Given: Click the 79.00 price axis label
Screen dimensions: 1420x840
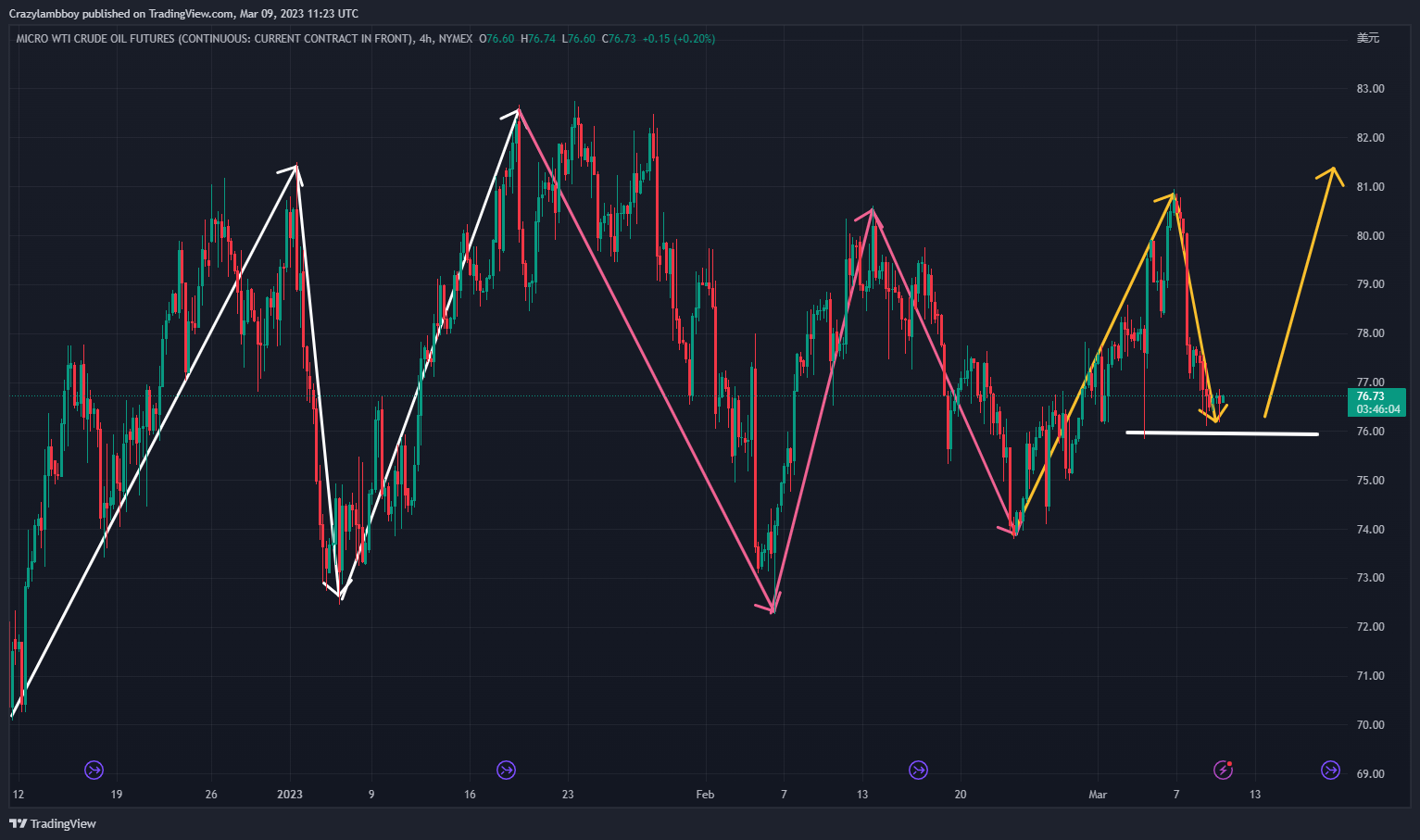Looking at the screenshot, I should [1370, 284].
